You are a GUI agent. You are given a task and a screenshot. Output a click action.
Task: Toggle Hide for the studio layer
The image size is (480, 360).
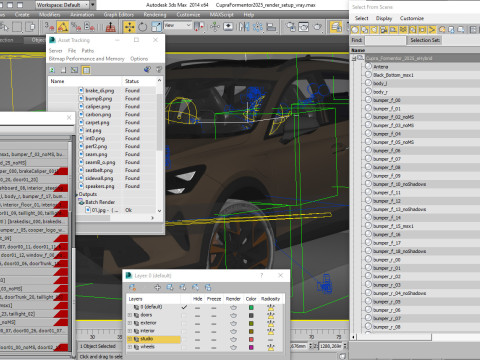tap(197, 339)
